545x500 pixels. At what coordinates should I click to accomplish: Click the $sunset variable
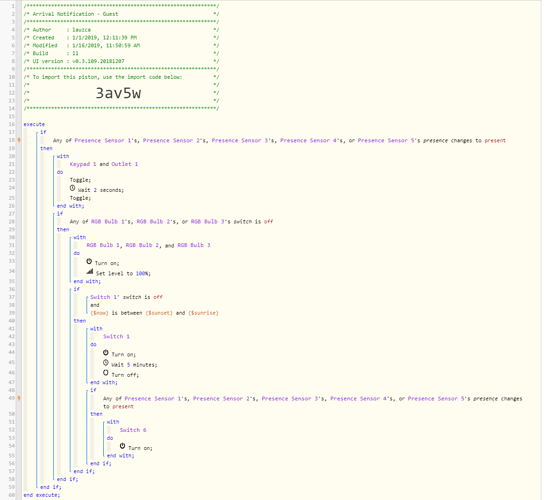coord(159,313)
